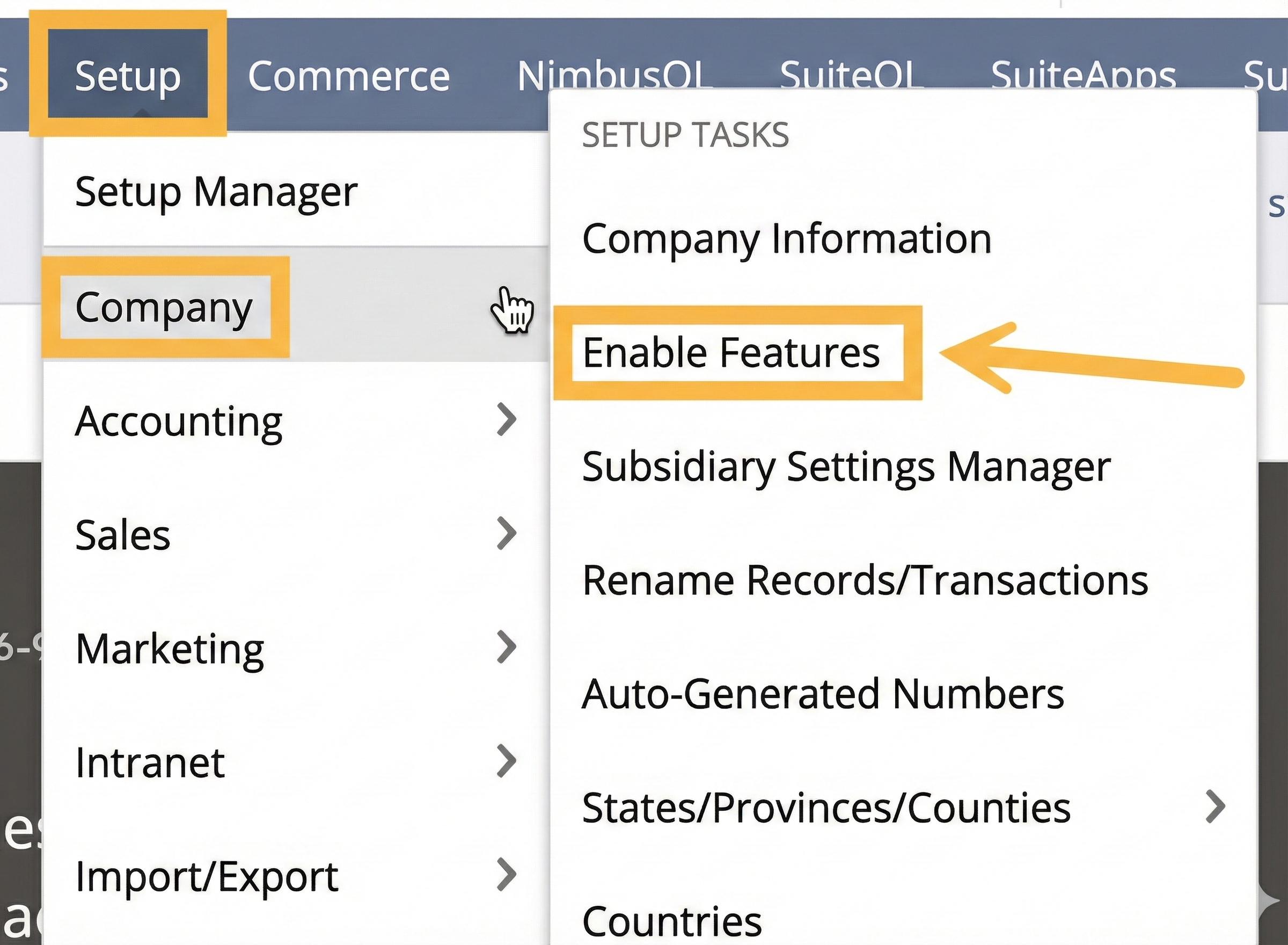
Task: Click the SuiteQL navigation tab
Action: (x=848, y=74)
